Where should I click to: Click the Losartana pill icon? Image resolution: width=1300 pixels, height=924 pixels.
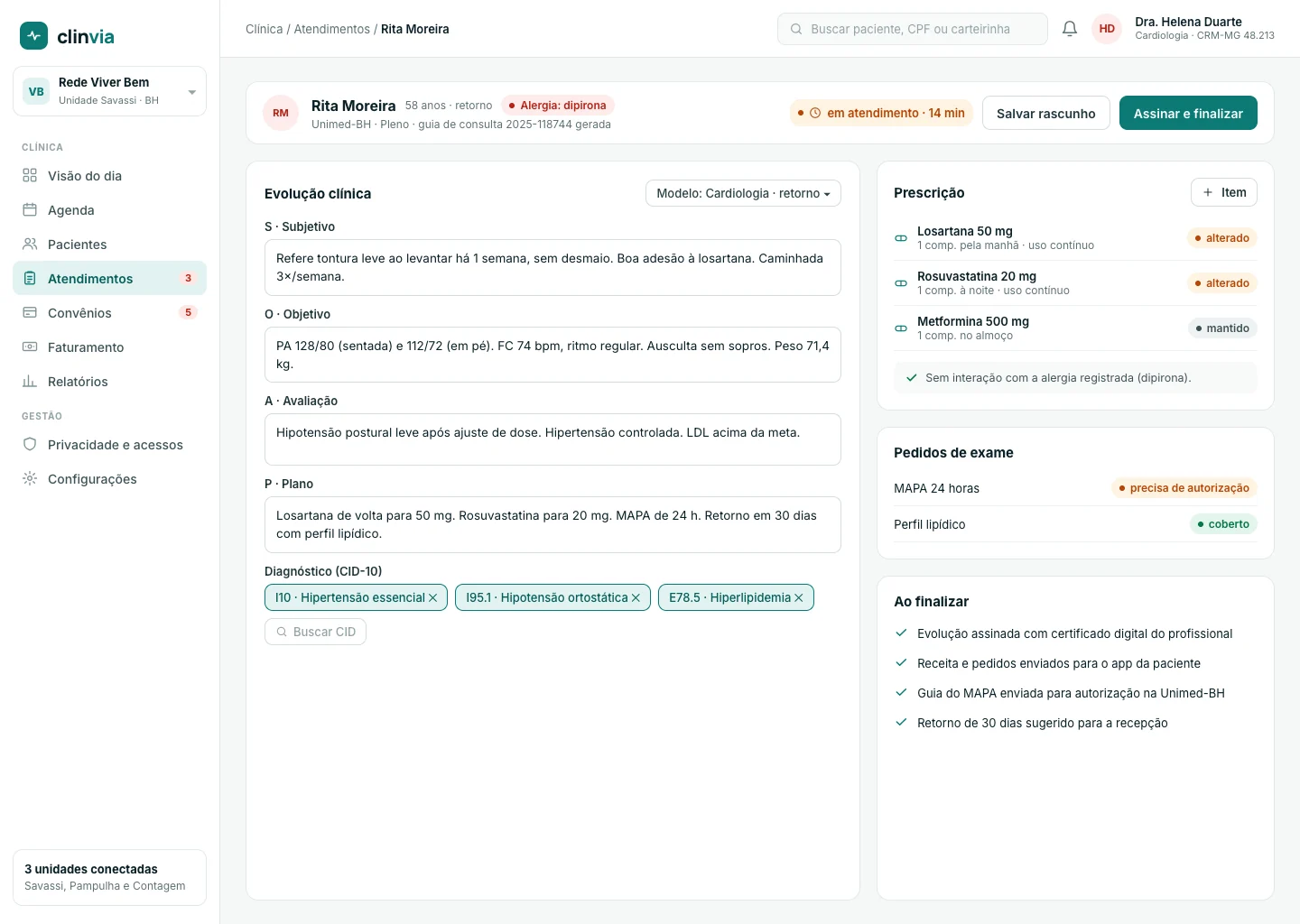[901, 238]
